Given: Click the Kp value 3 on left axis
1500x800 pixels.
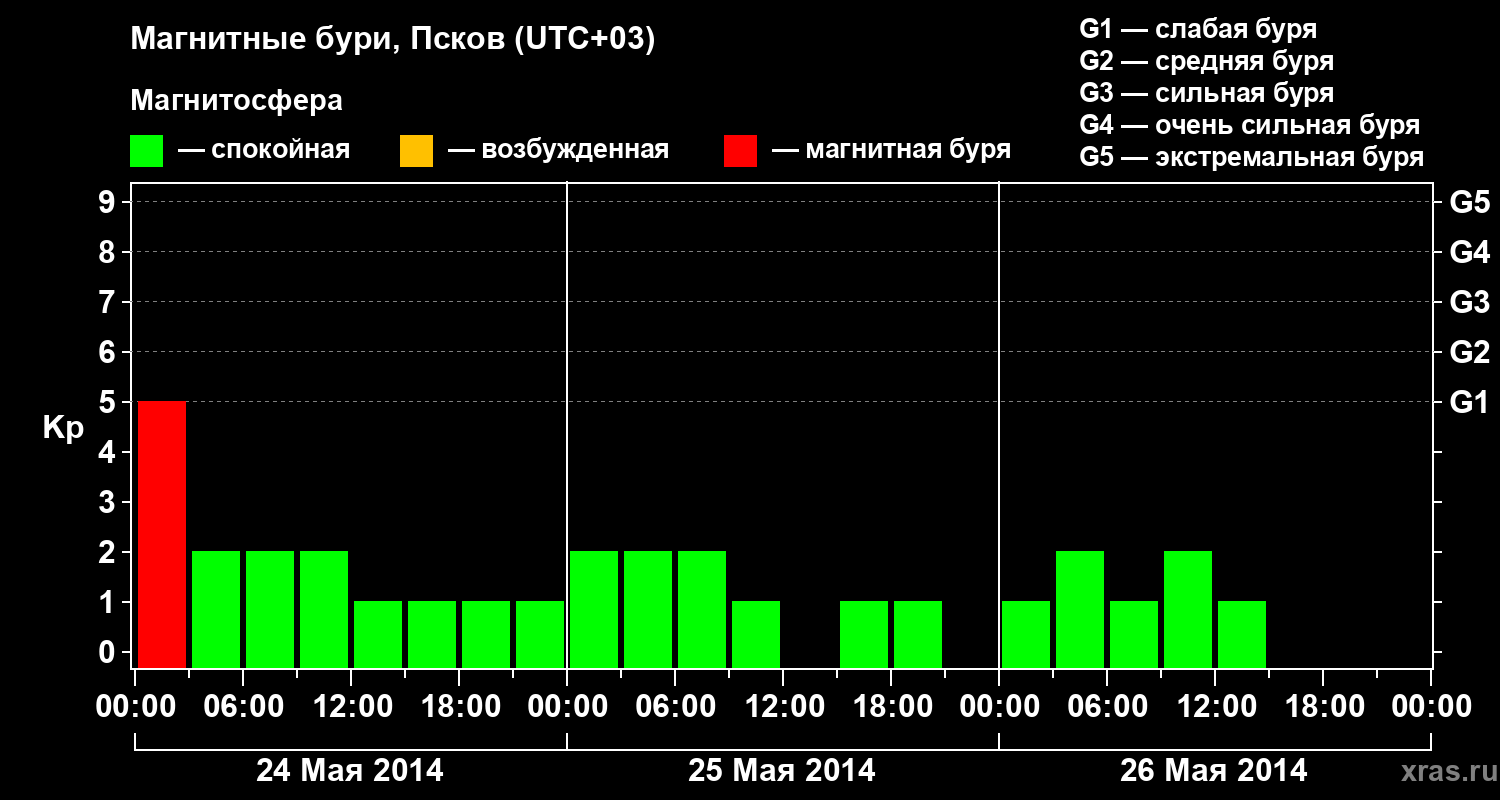Looking at the screenshot, I should [x=109, y=502].
